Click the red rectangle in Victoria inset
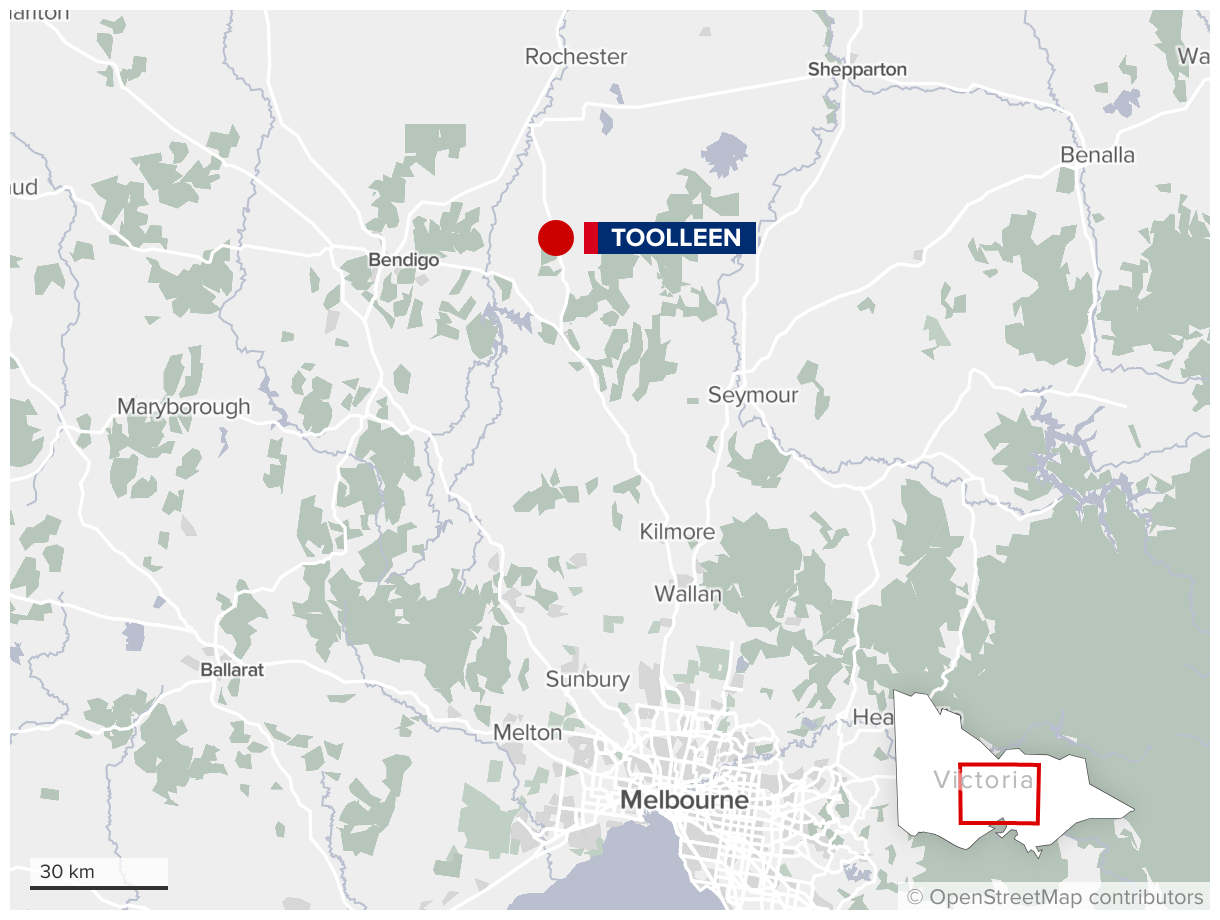This screenshot has height=920, width=1220. coord(999,794)
